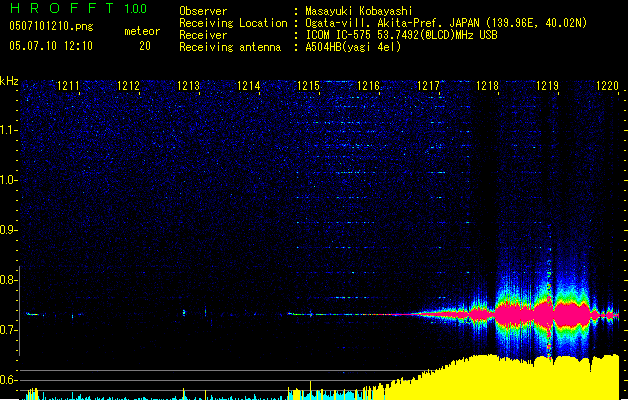Click the kHz axis unit label
The image size is (629, 400).
pos(9,81)
